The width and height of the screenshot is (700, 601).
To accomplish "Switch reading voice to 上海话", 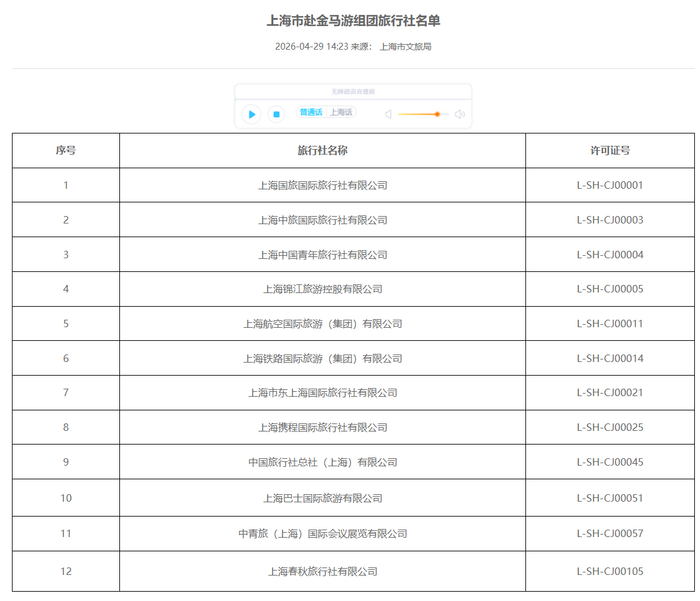I will 341,112.
